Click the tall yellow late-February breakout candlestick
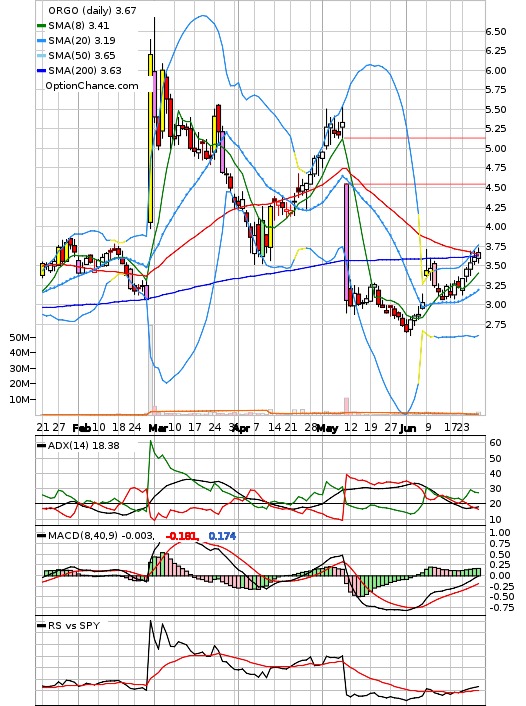Screen dimensions: 526x706 coord(150,138)
